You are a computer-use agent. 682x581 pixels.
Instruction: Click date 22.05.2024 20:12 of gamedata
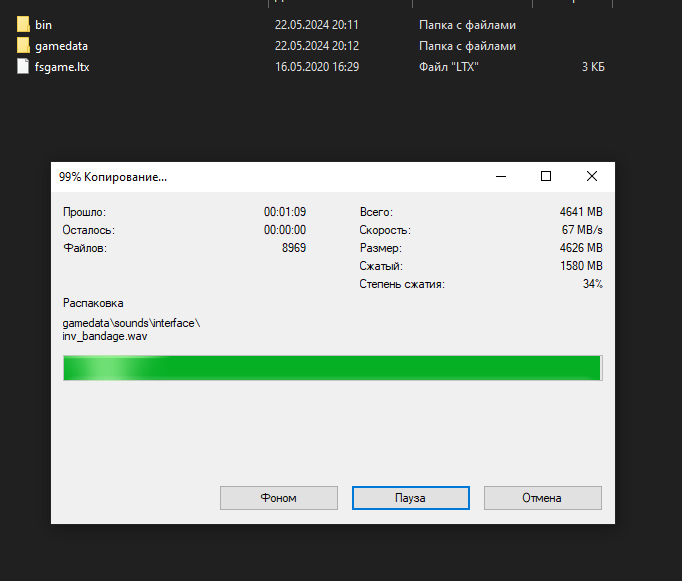pyautogui.click(x=317, y=46)
